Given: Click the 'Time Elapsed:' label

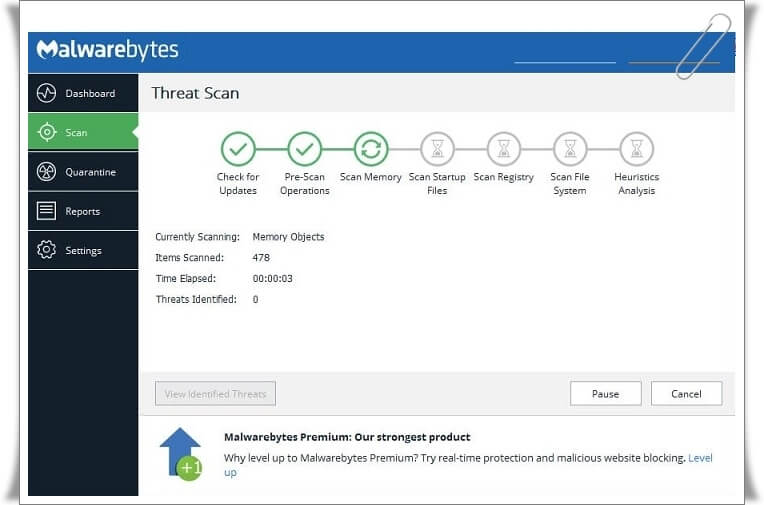Looking at the screenshot, I should pos(186,279).
